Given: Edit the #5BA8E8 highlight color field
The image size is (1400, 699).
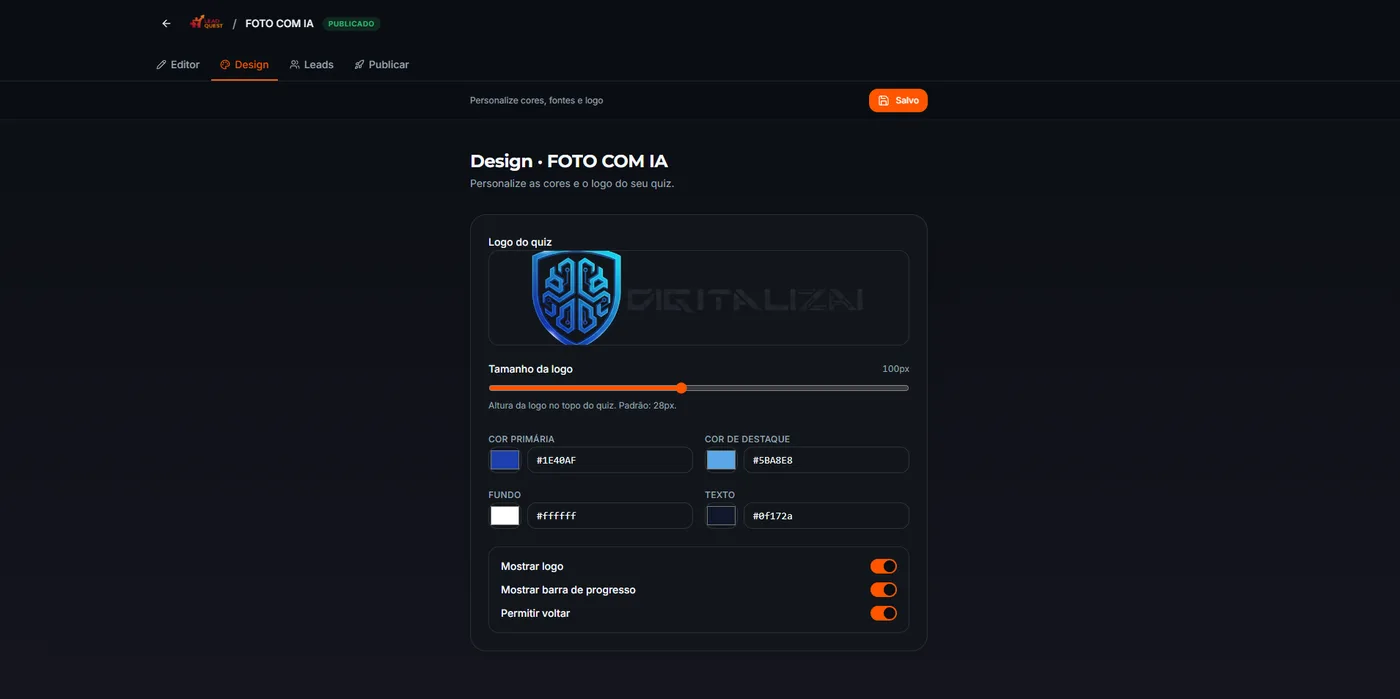Looking at the screenshot, I should point(826,460).
